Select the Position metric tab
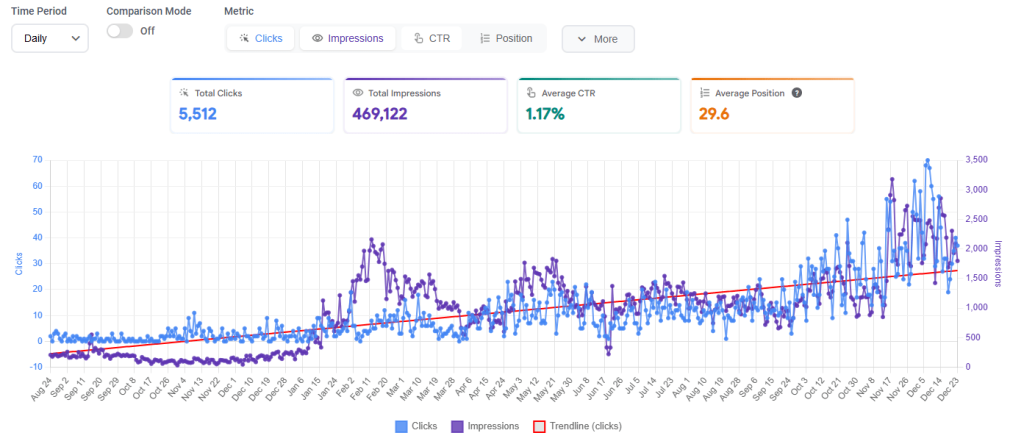 (506, 39)
